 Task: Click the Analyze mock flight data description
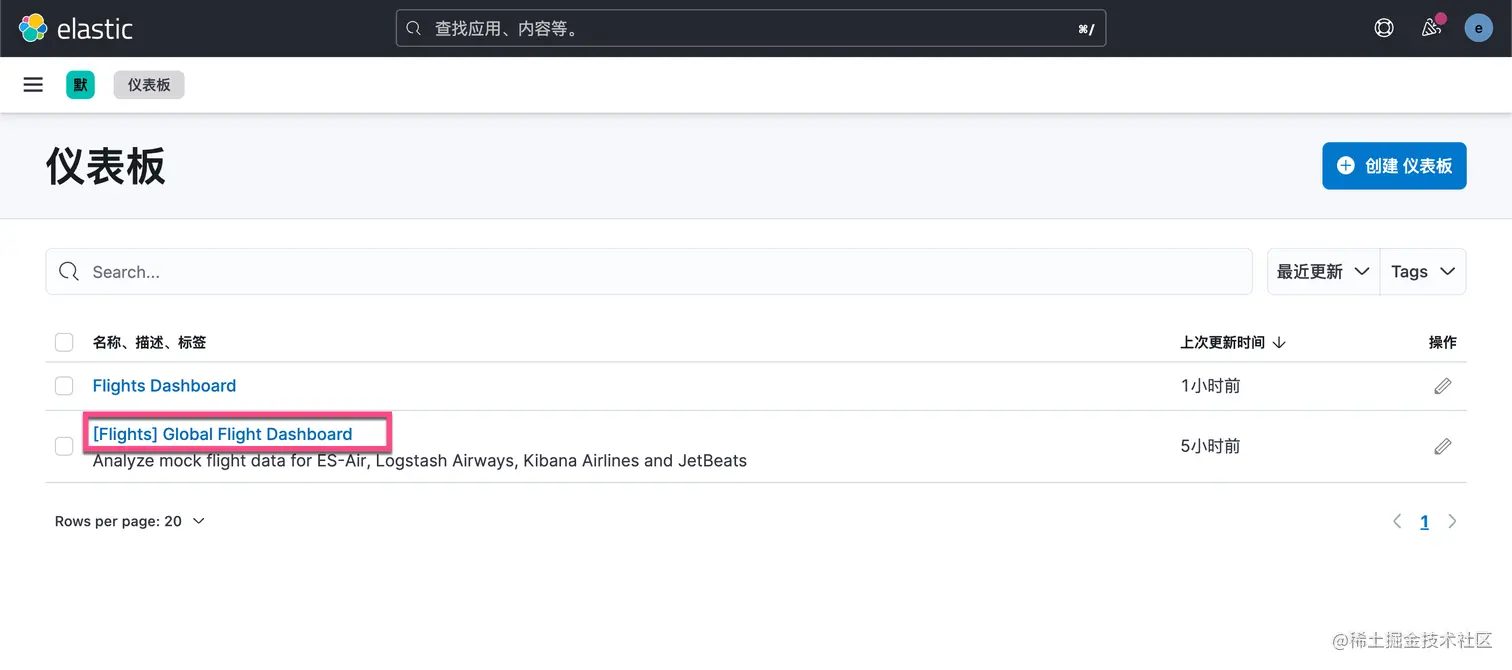[x=420, y=461]
